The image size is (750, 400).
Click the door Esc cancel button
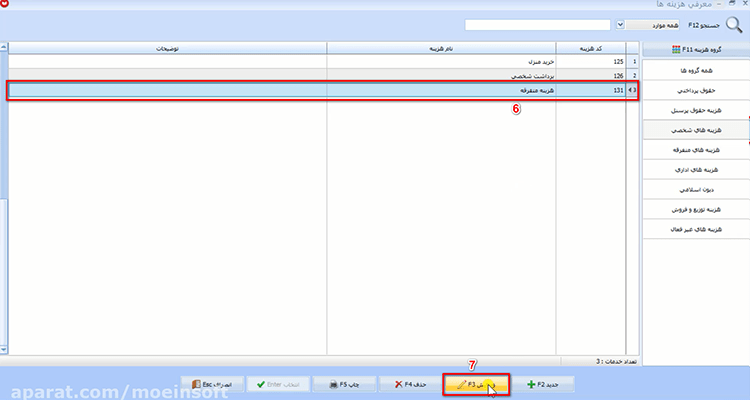pos(212,384)
